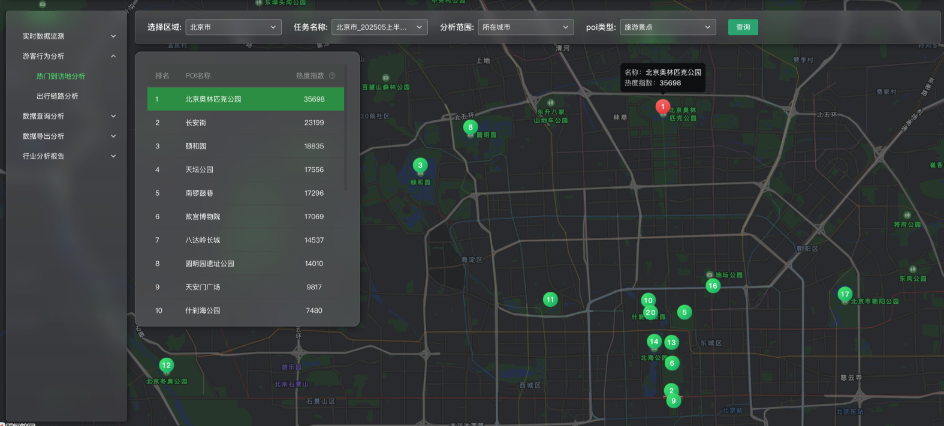944x426 pixels.
Task: Open the 选择区域 dropdown showing 北京市
Action: click(x=233, y=27)
